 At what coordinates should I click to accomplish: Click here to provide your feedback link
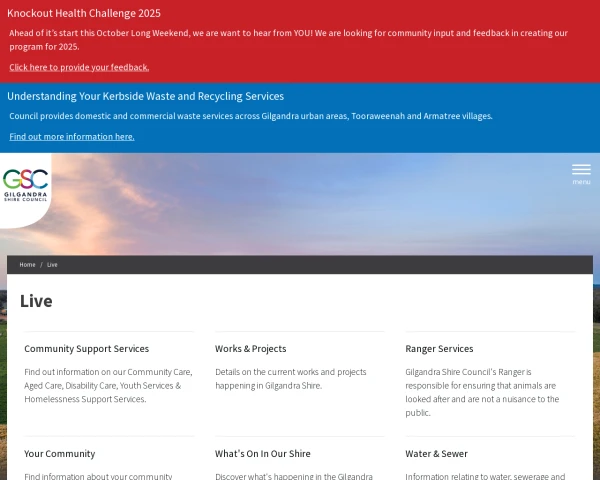79,67
